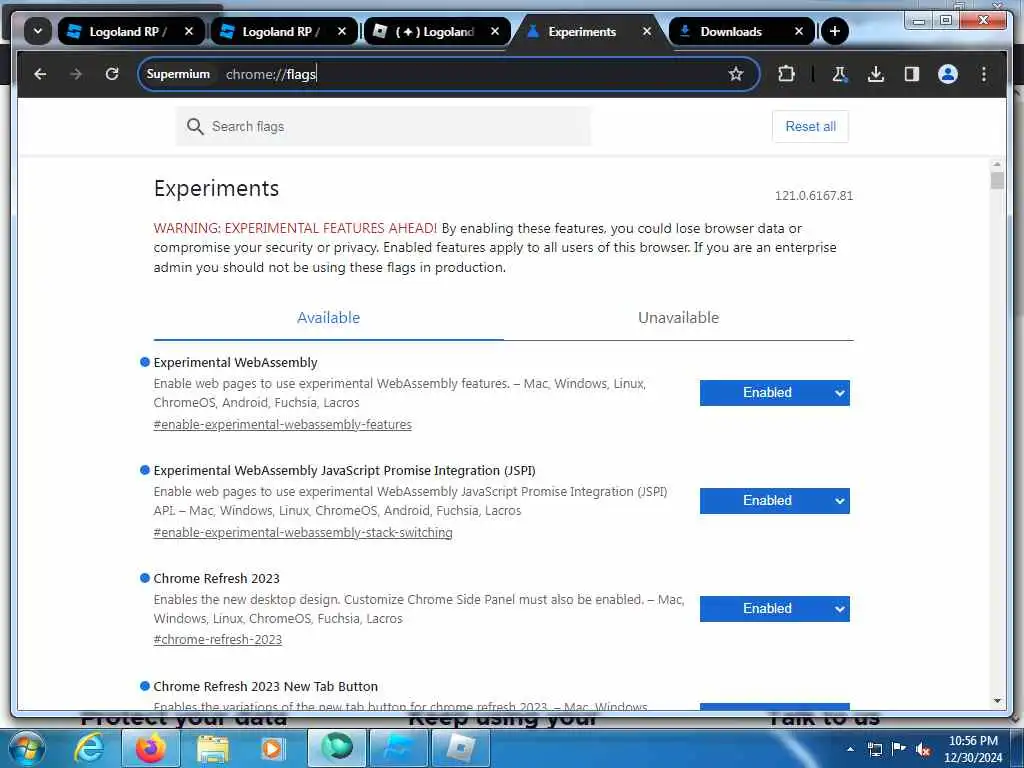Close the Downloads tab
1024x768 pixels.
click(799, 31)
